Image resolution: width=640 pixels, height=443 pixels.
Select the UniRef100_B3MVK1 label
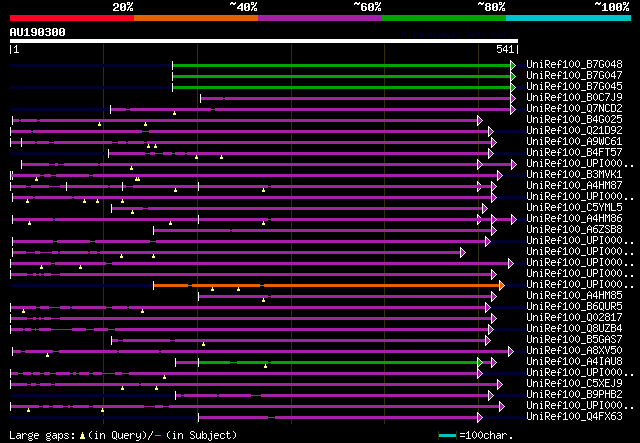574,175
